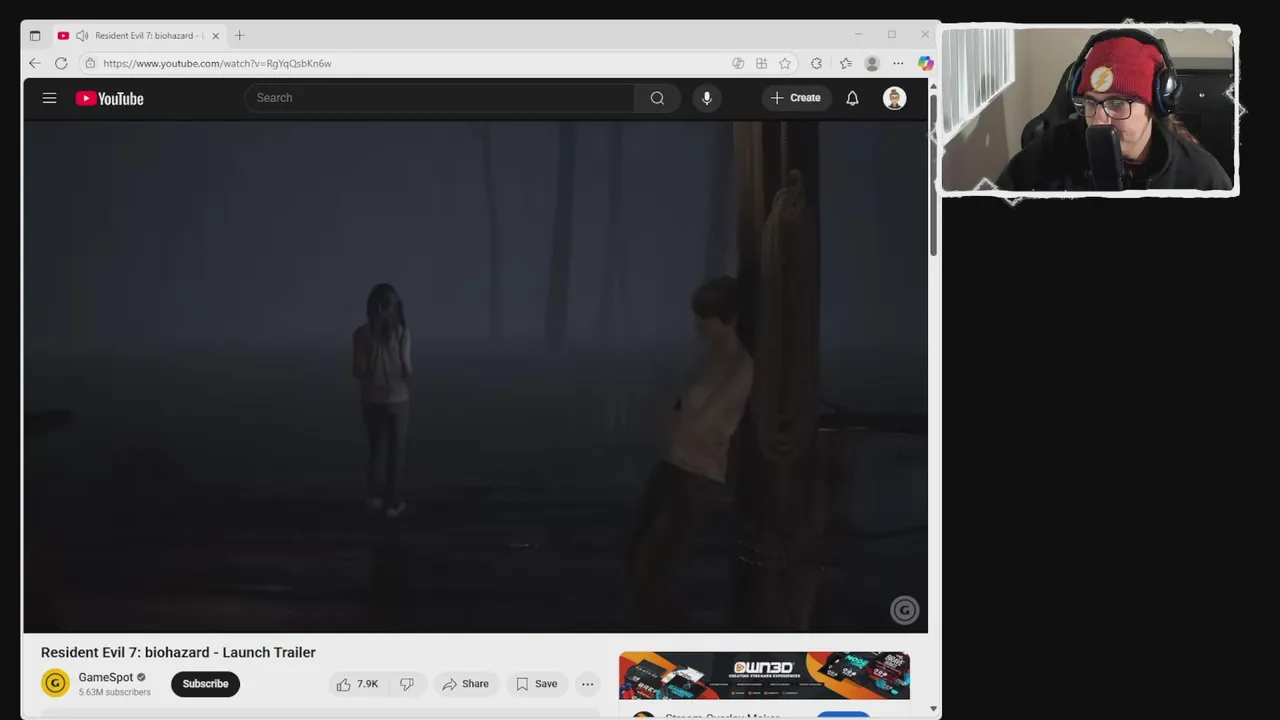Open read aloud icon in address bar
This screenshot has height=720, width=1280.
pyautogui.click(x=738, y=63)
